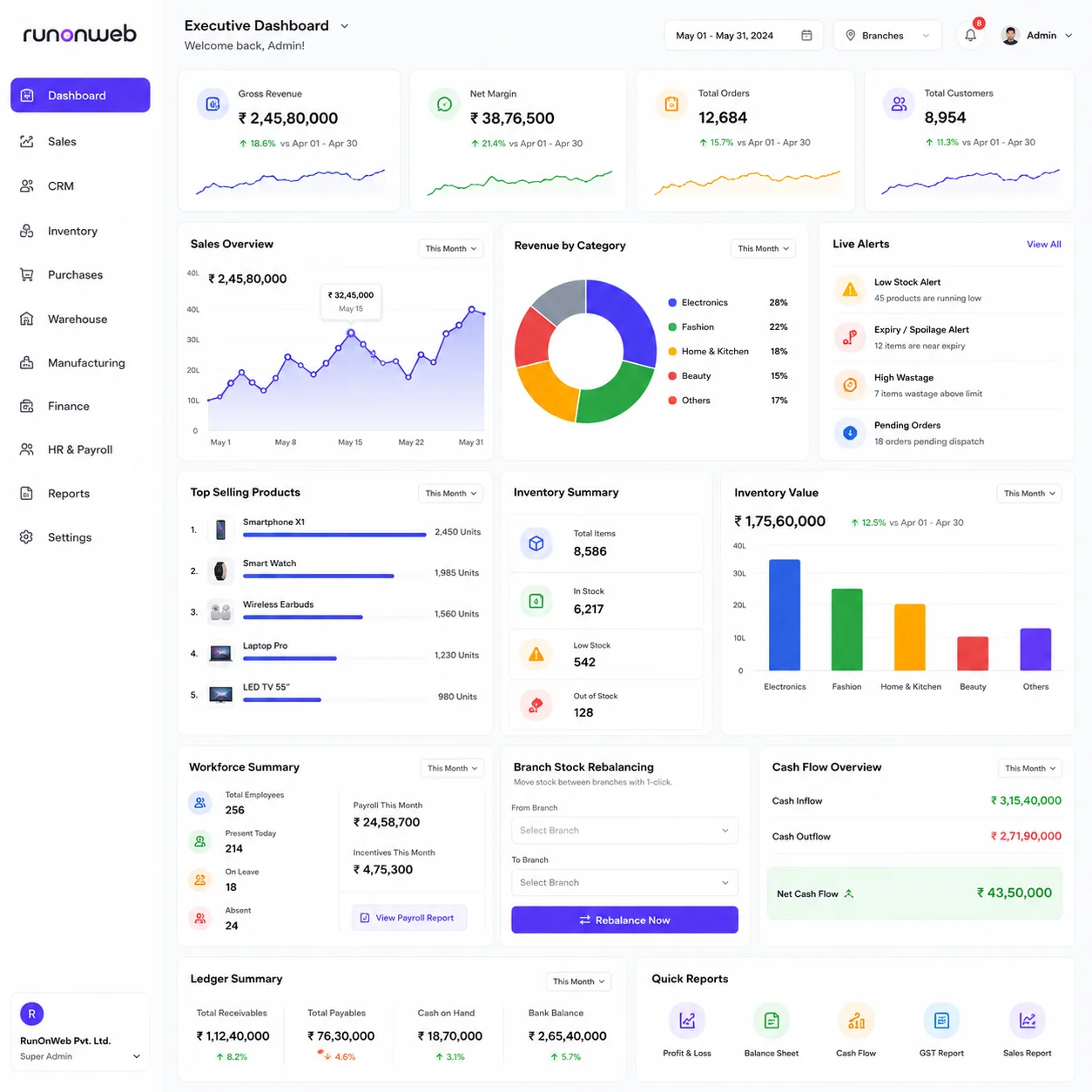The image size is (1092, 1092).
Task: Expand the Executive Dashboard title chevron
Action: tap(345, 26)
